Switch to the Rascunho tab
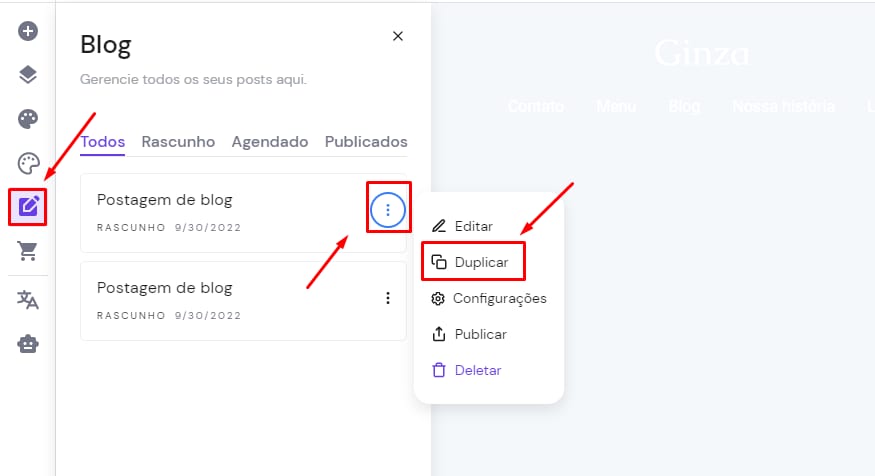Viewport: 875px width, 476px height. tap(178, 142)
